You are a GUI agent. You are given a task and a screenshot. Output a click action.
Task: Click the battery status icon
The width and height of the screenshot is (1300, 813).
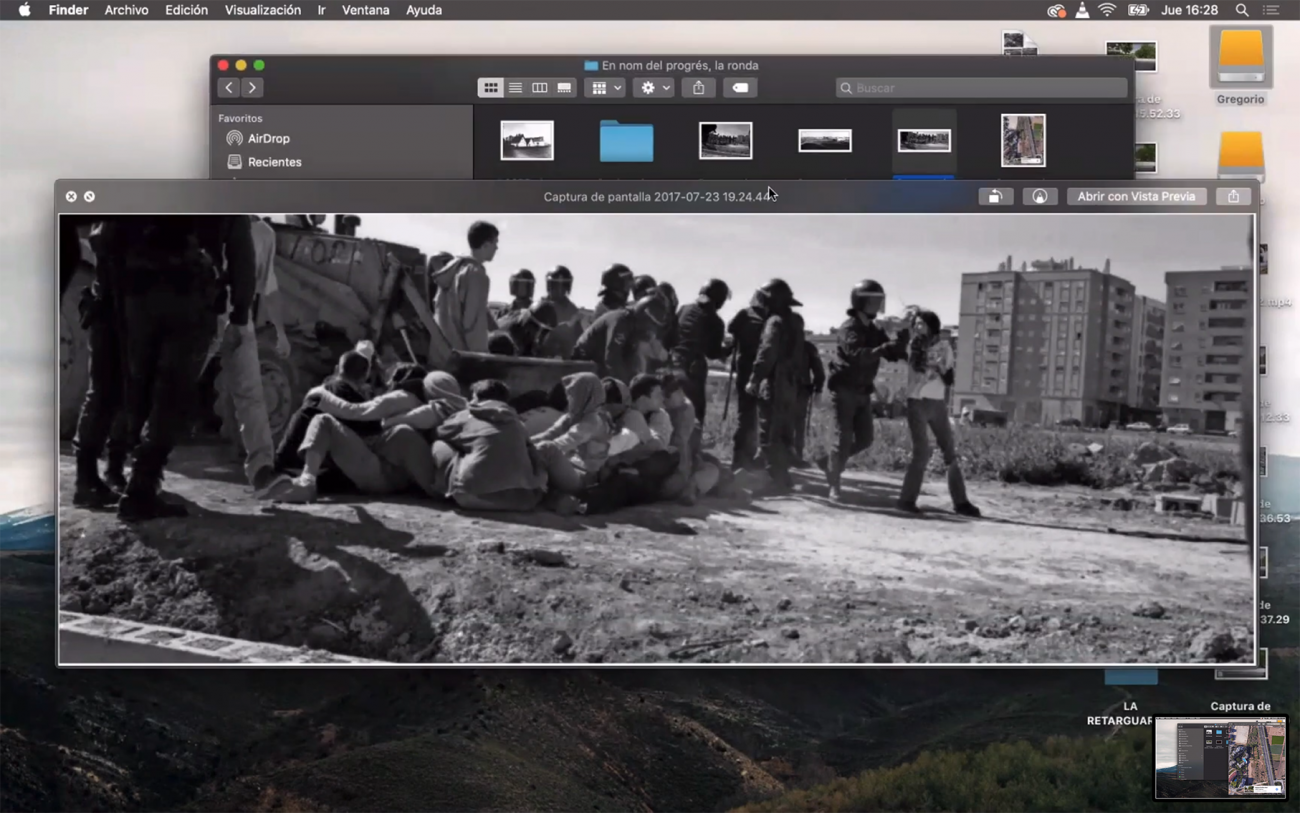(x=1138, y=10)
